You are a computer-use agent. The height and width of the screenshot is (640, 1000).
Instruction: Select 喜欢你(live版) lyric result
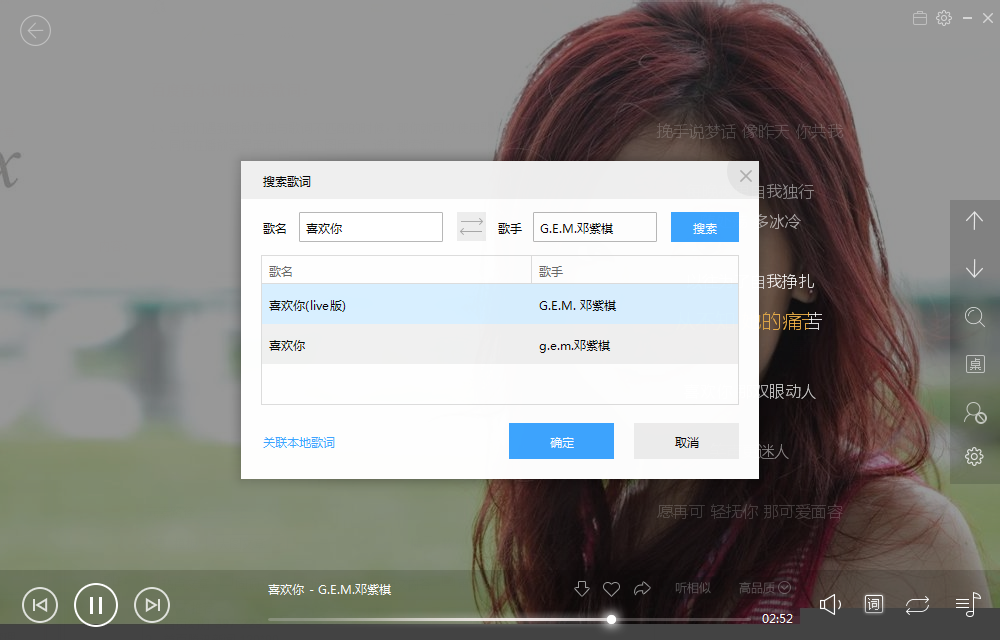pos(500,305)
